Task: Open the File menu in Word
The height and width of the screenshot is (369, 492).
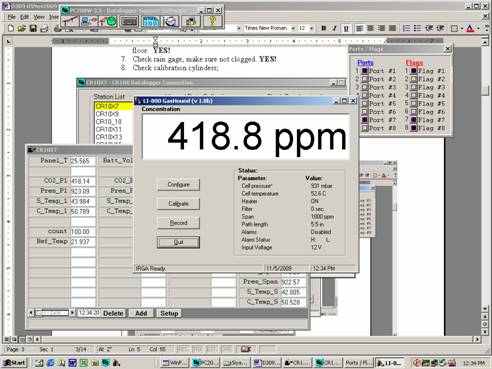Action: [11, 17]
